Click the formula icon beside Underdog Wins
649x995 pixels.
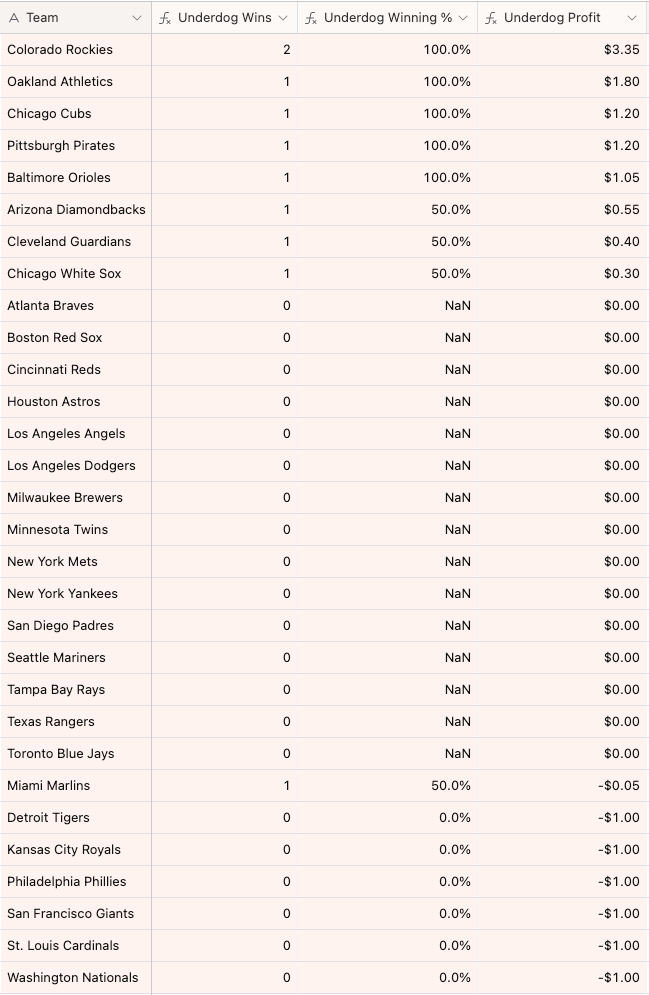(x=165, y=18)
